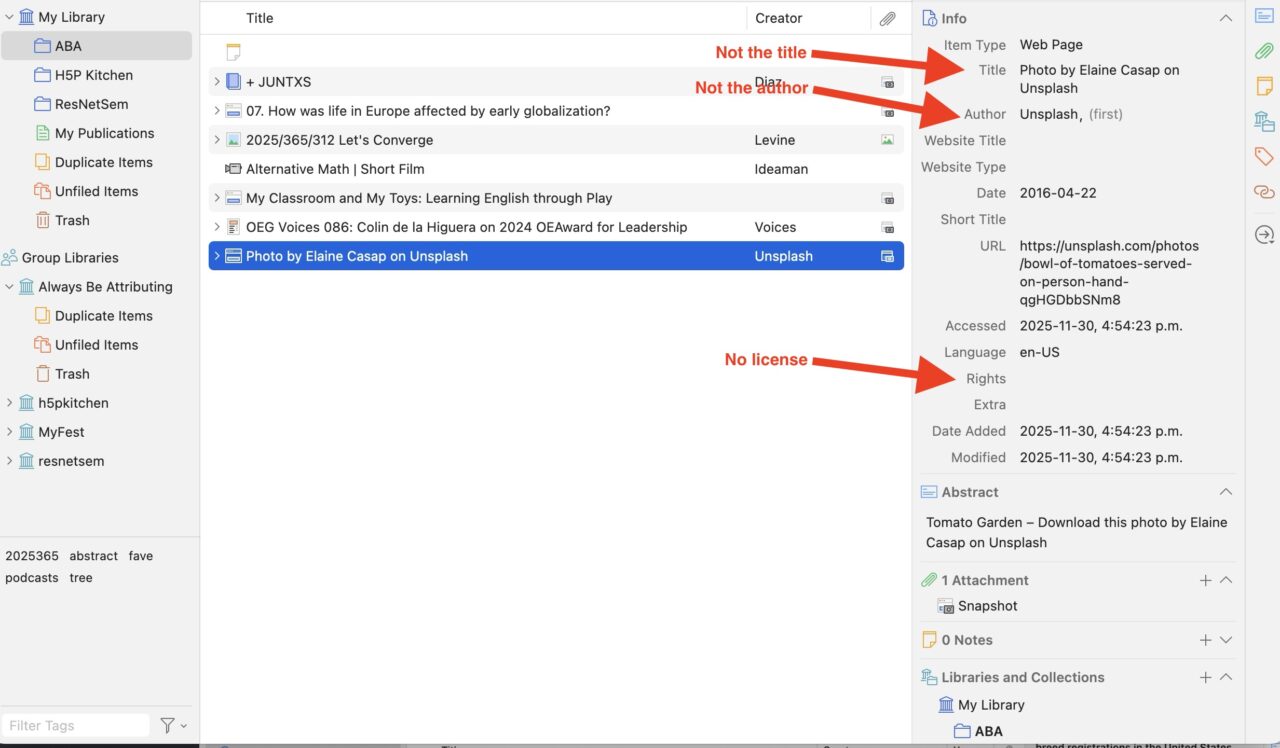Click the Filter Tags search field
Image resolution: width=1280 pixels, height=748 pixels.
[x=75, y=725]
